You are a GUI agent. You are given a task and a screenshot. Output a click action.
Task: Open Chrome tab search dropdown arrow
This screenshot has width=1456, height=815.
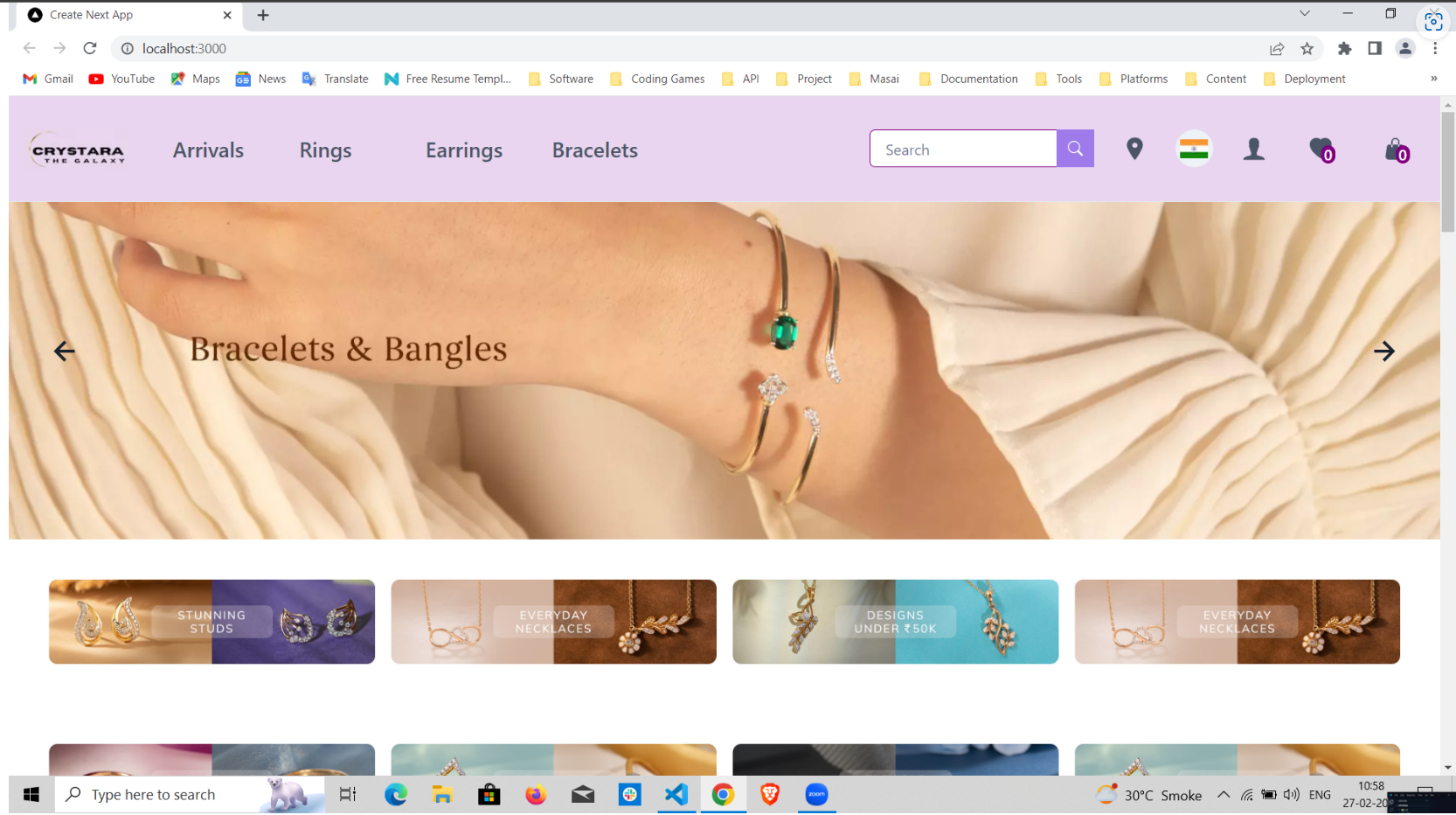coord(1304,14)
